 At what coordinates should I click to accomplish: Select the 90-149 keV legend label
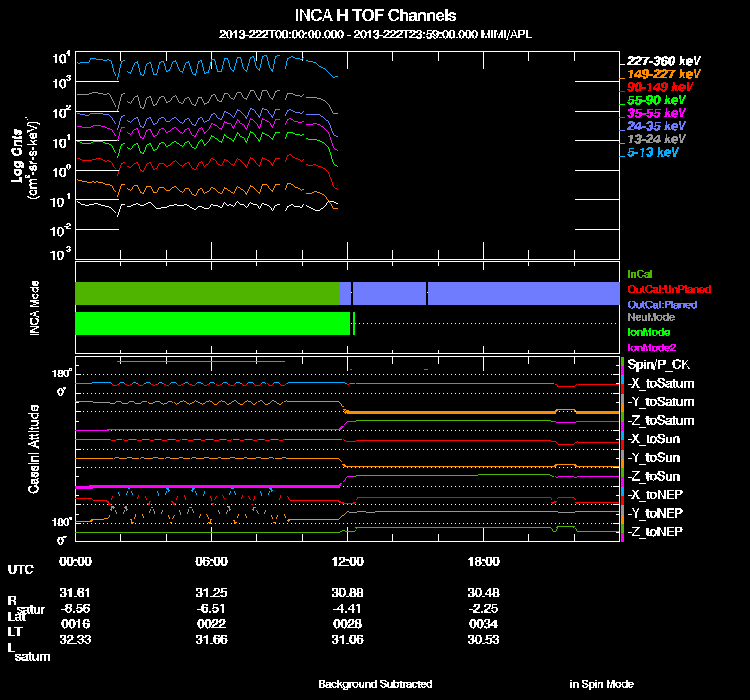660,87
